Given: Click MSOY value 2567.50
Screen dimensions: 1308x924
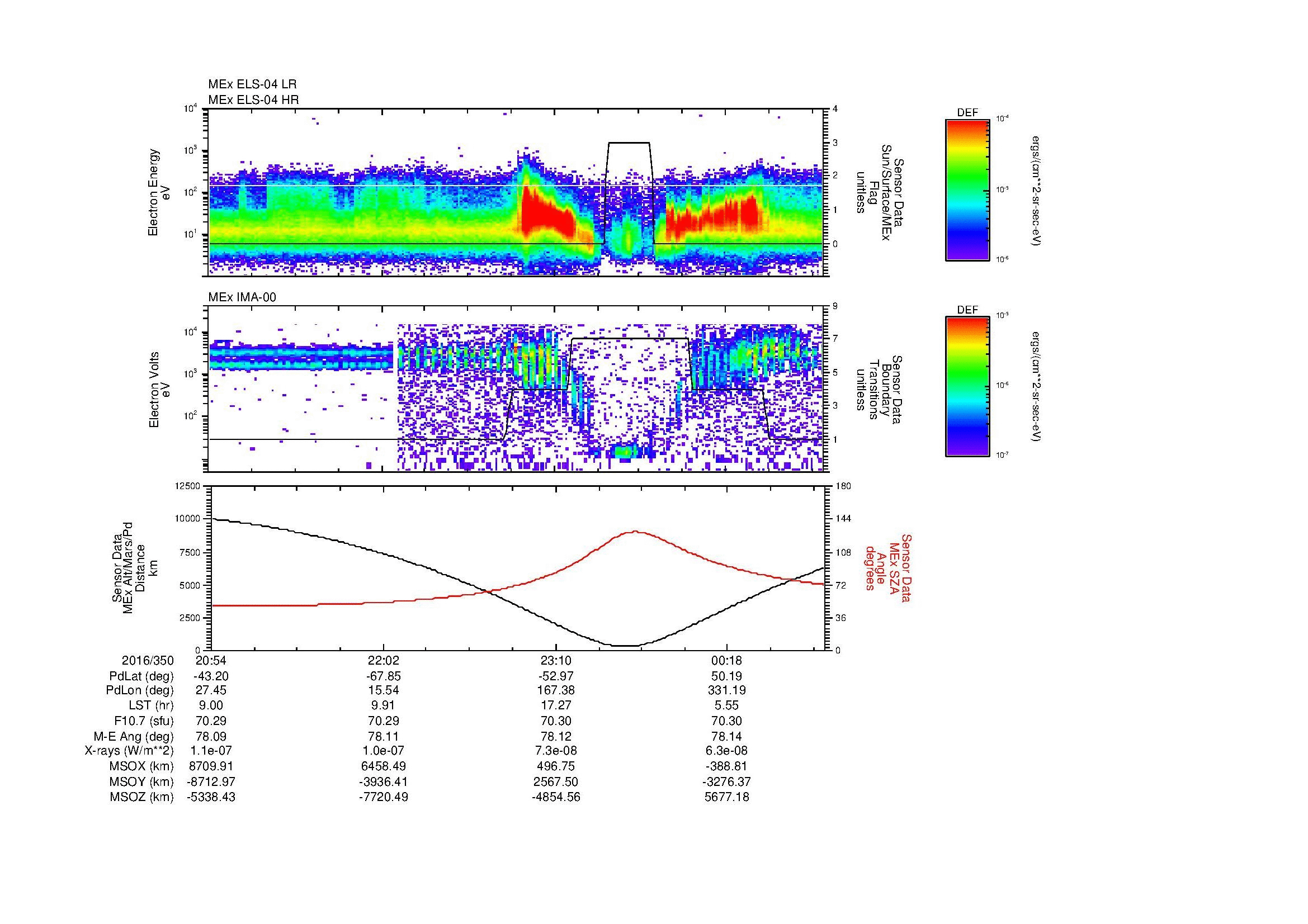Looking at the screenshot, I should 555,781.
